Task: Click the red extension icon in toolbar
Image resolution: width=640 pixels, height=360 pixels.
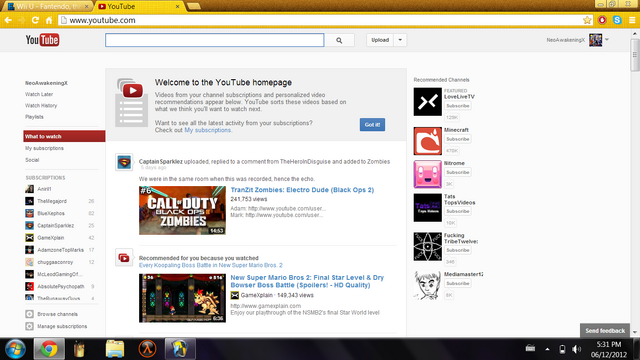Action: point(602,20)
